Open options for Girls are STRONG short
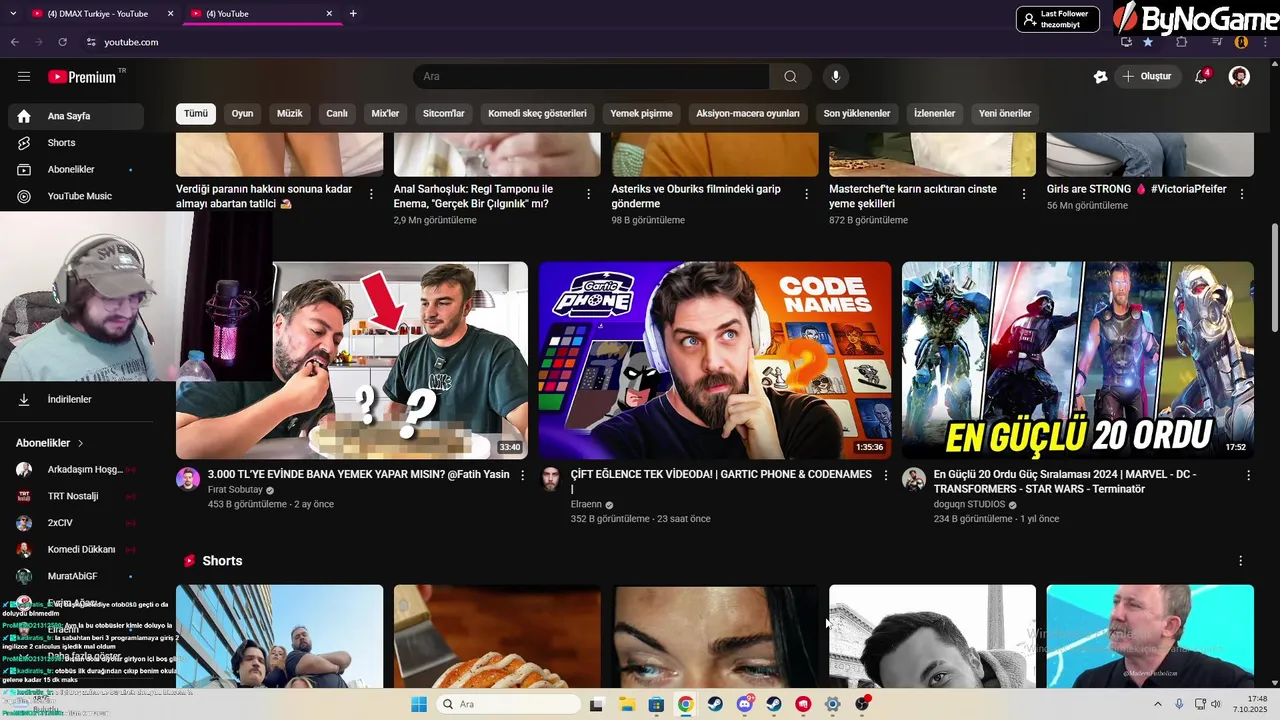Viewport: 1280px width, 720px height. point(1242,194)
